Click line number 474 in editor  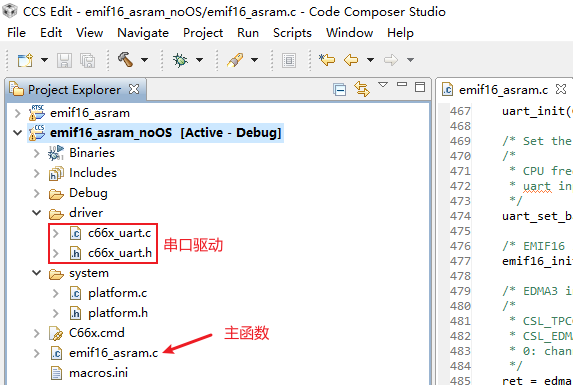(460, 216)
